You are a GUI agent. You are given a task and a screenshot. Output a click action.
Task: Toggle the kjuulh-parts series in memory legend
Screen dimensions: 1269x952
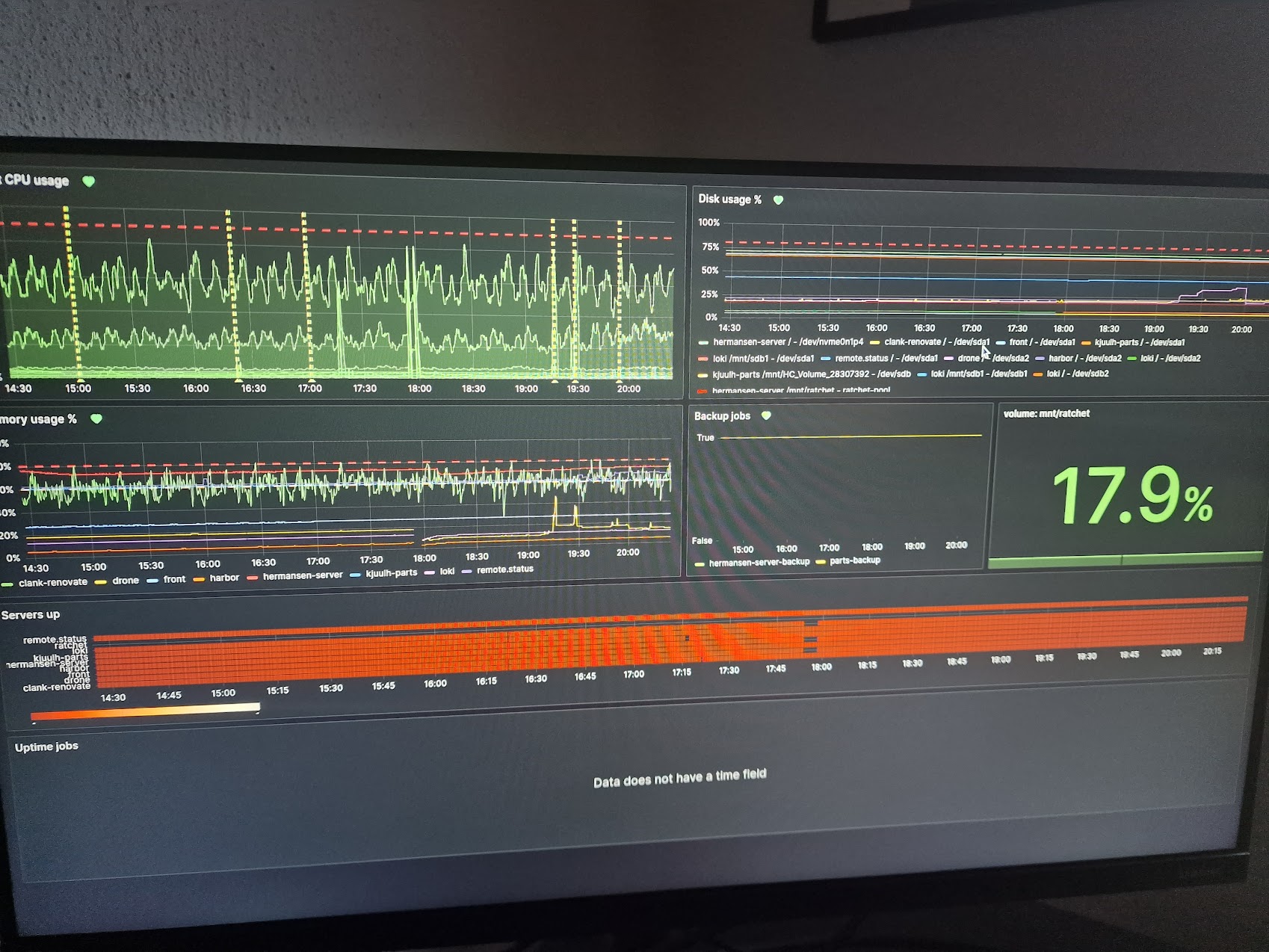[391, 573]
